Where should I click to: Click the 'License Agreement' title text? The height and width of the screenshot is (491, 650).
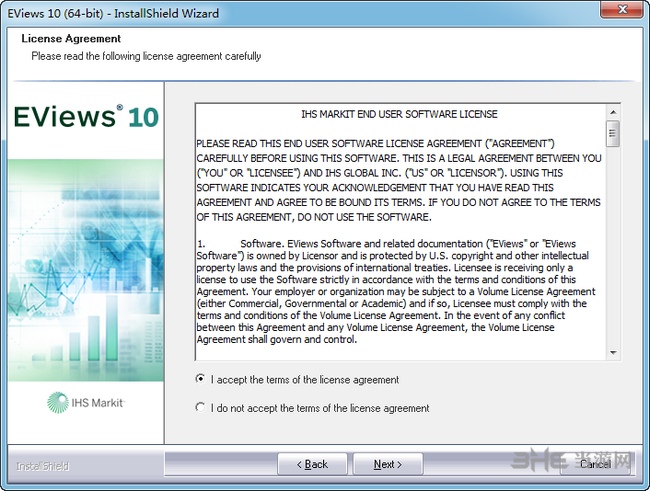[71, 39]
